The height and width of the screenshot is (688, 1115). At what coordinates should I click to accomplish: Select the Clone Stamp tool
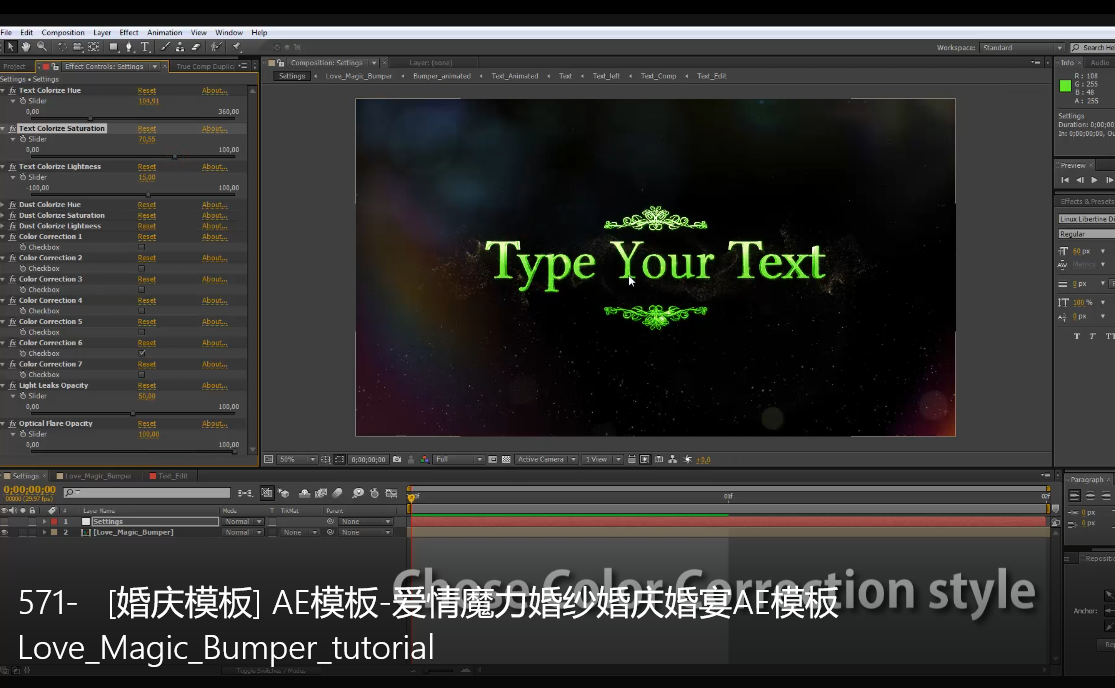(x=180, y=47)
